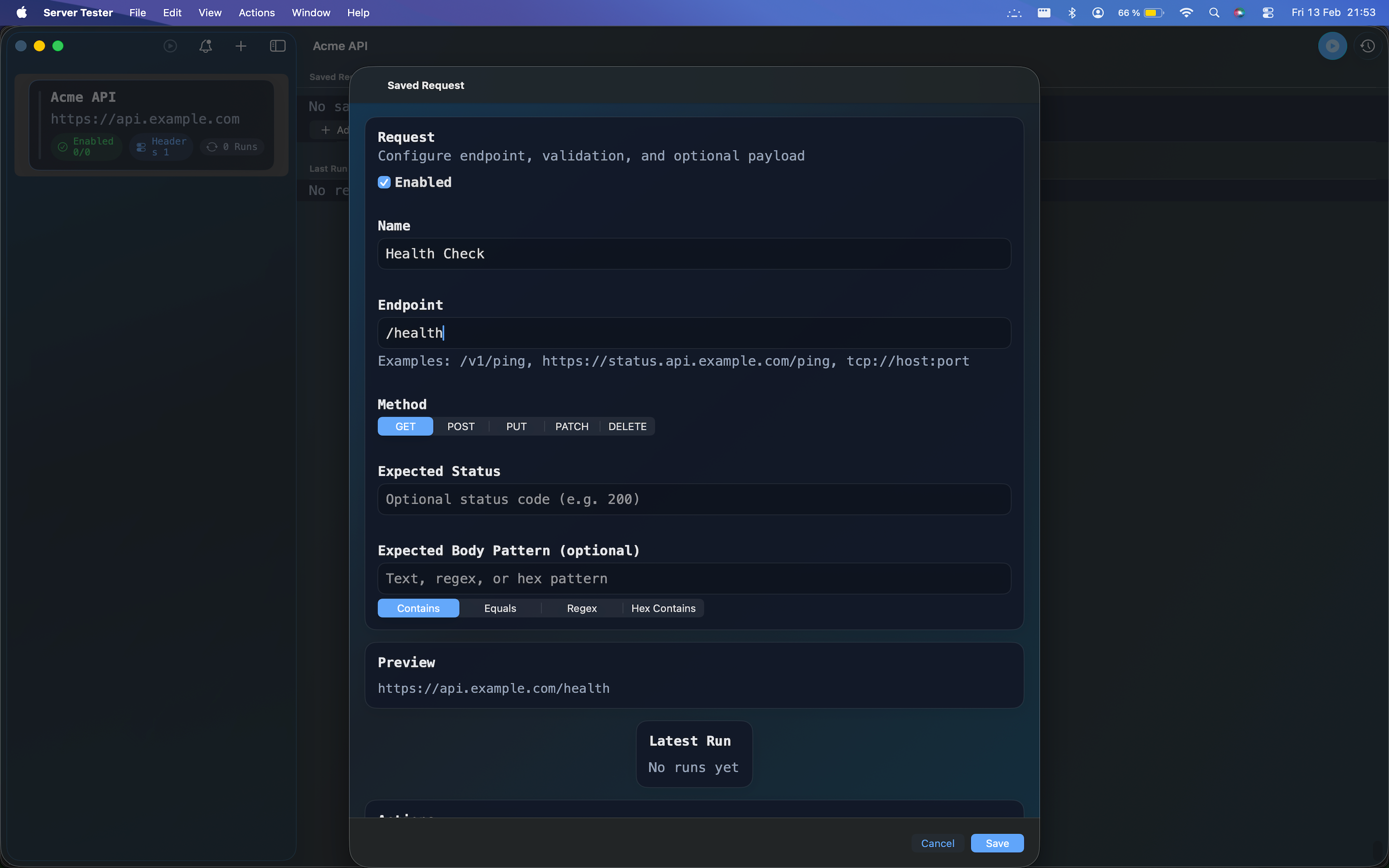The height and width of the screenshot is (868, 1389).
Task: Click the 0 Runs badge on Acme API
Action: pos(232,147)
